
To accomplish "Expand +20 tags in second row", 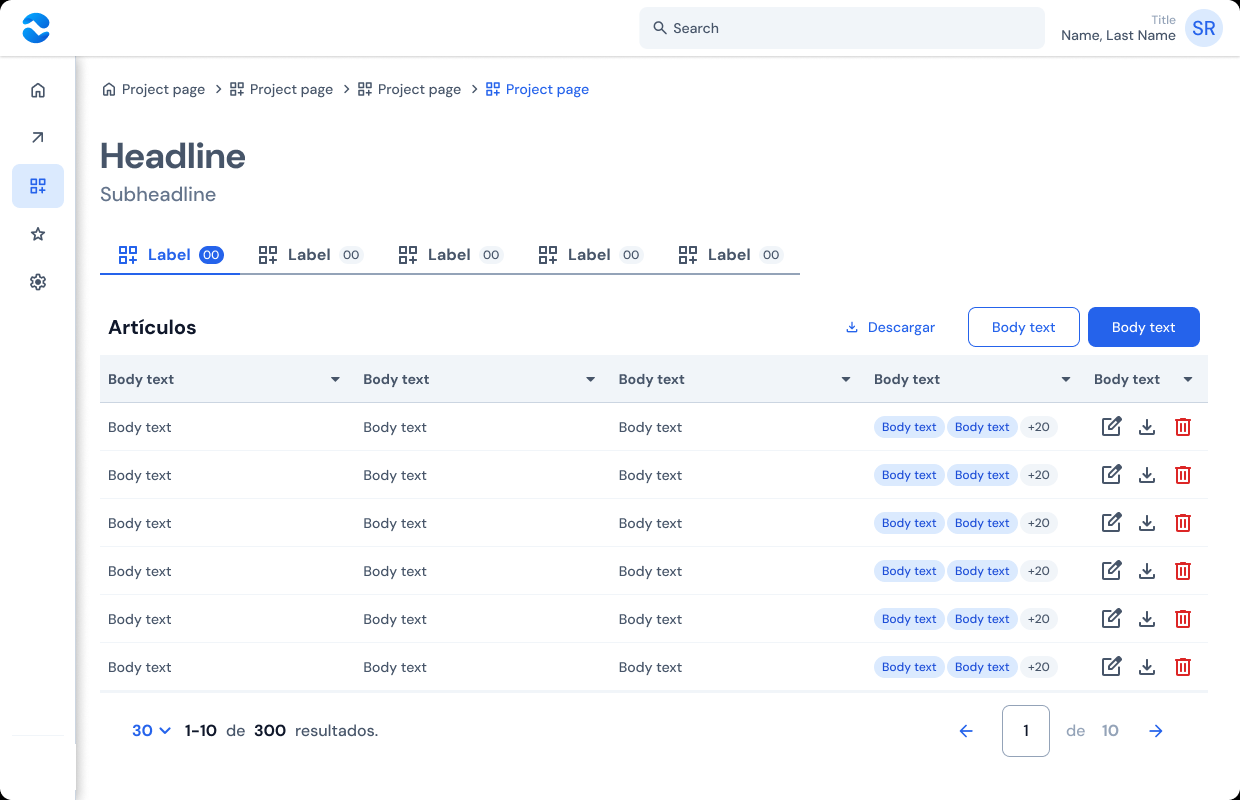I will [1039, 475].
